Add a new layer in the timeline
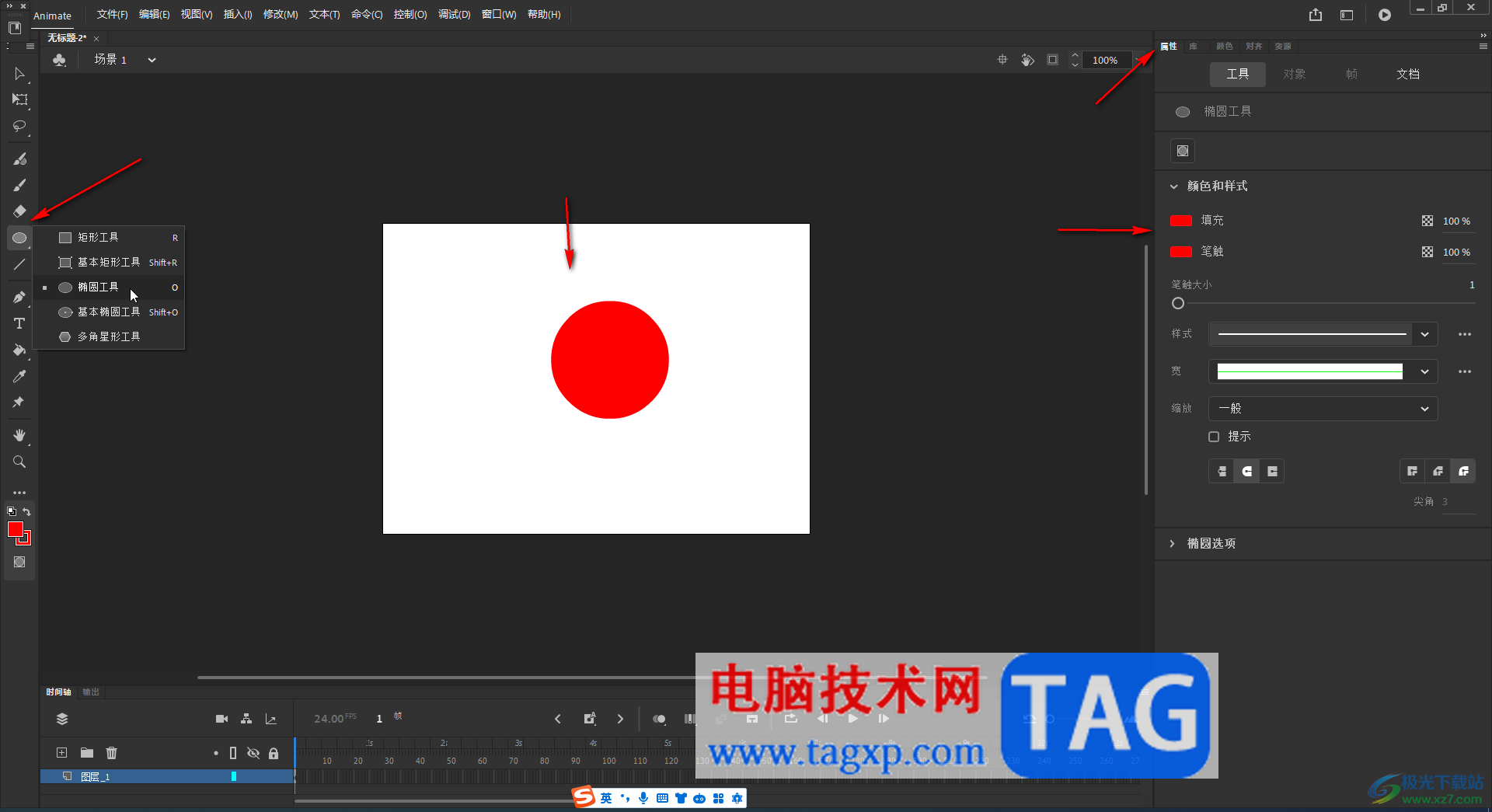This screenshot has width=1492, height=812. click(62, 752)
